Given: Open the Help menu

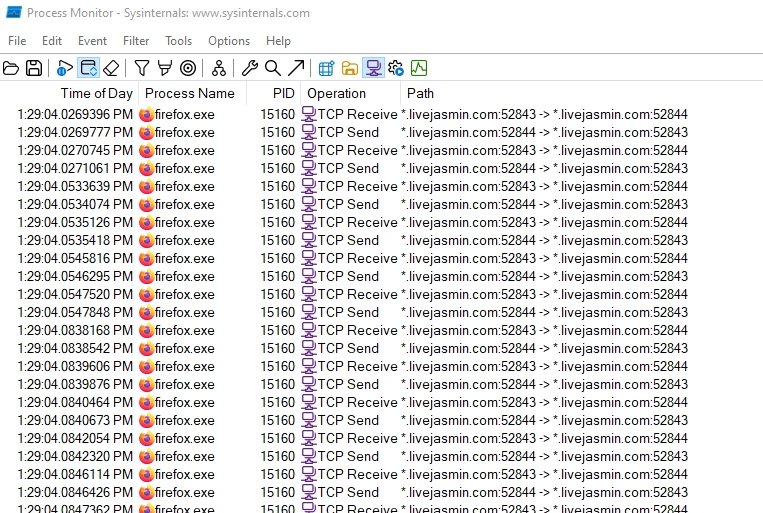Looking at the screenshot, I should tap(278, 41).
